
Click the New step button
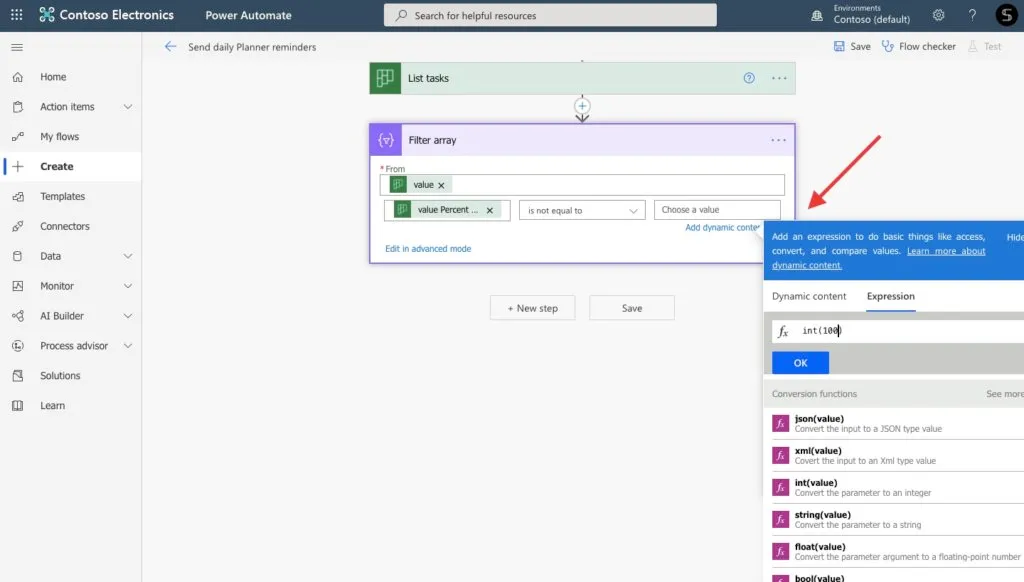click(532, 308)
